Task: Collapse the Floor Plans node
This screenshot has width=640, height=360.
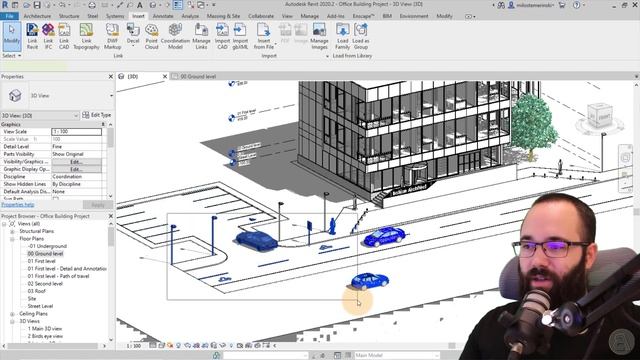Action: [12, 239]
